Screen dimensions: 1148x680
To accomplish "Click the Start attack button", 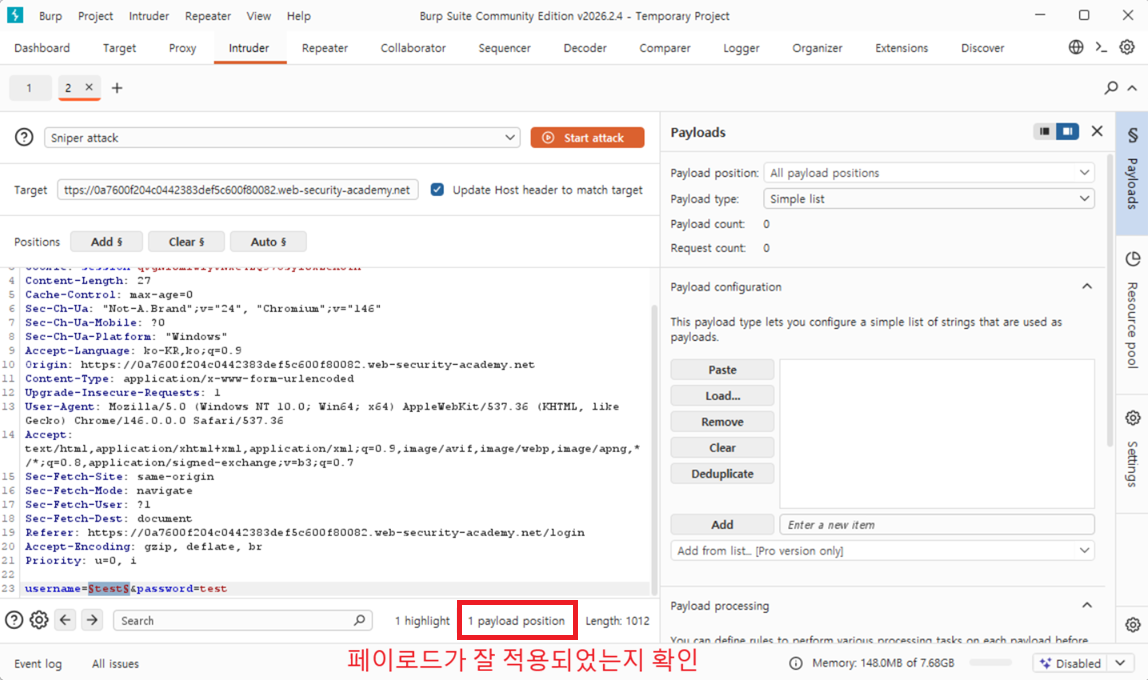I will pyautogui.click(x=587, y=138).
